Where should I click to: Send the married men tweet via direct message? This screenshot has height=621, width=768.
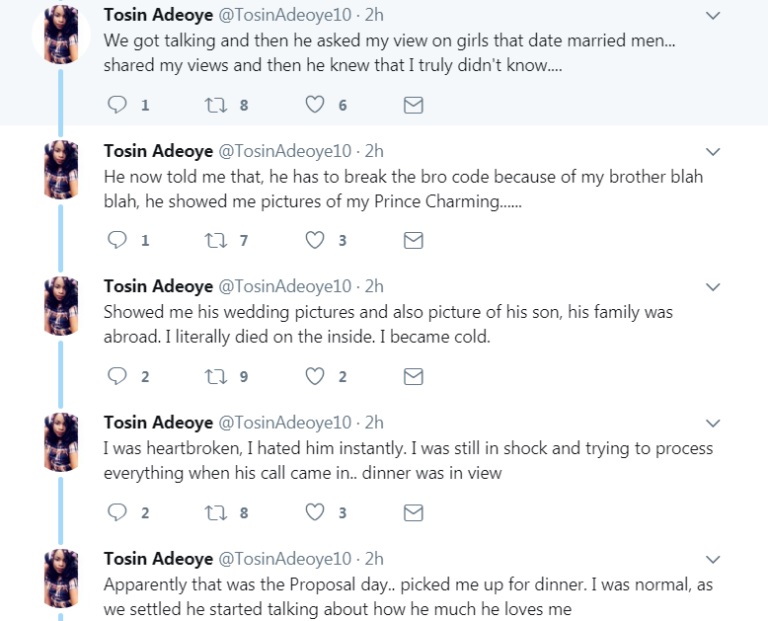click(412, 104)
